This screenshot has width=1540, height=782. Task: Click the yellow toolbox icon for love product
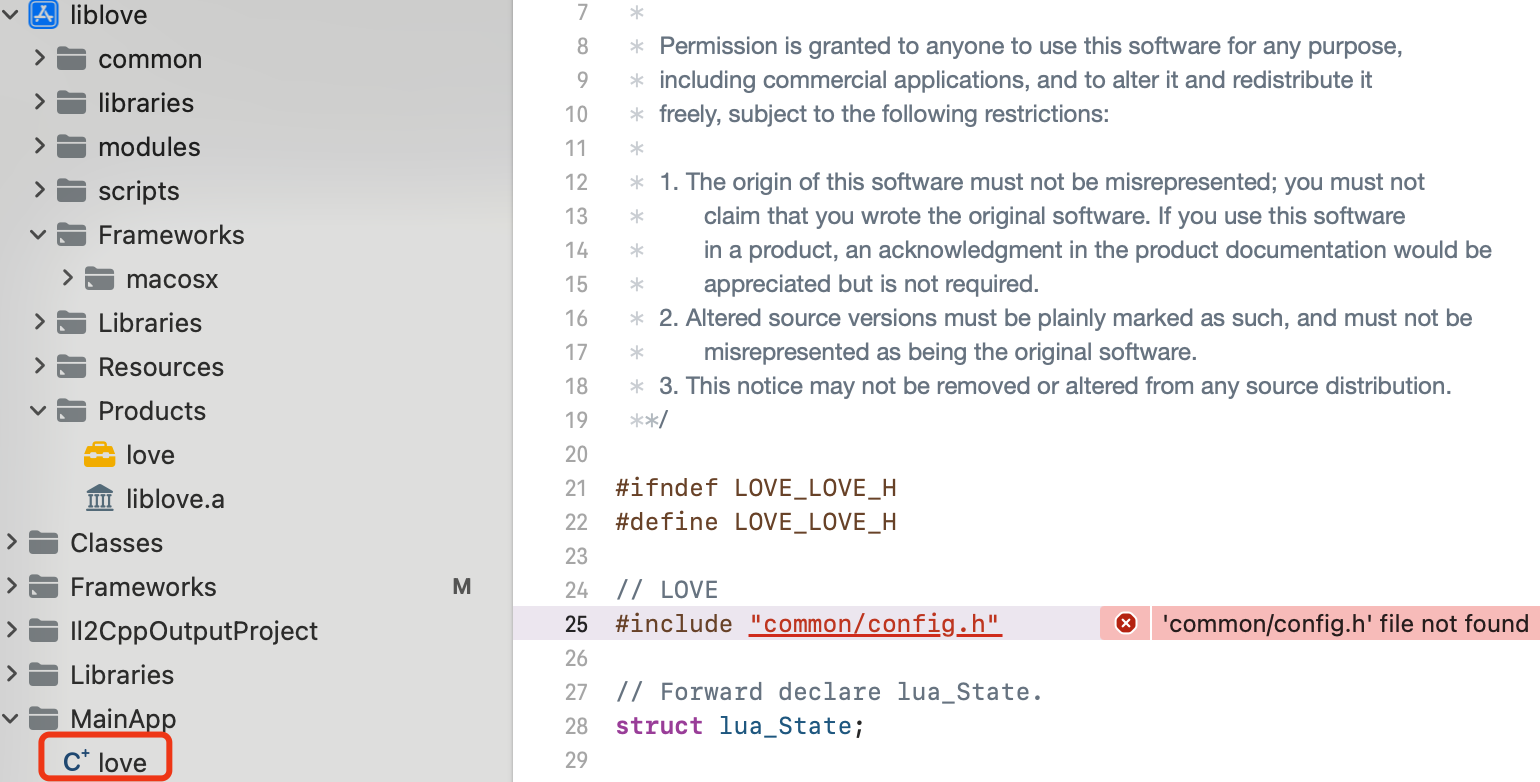[x=99, y=455]
